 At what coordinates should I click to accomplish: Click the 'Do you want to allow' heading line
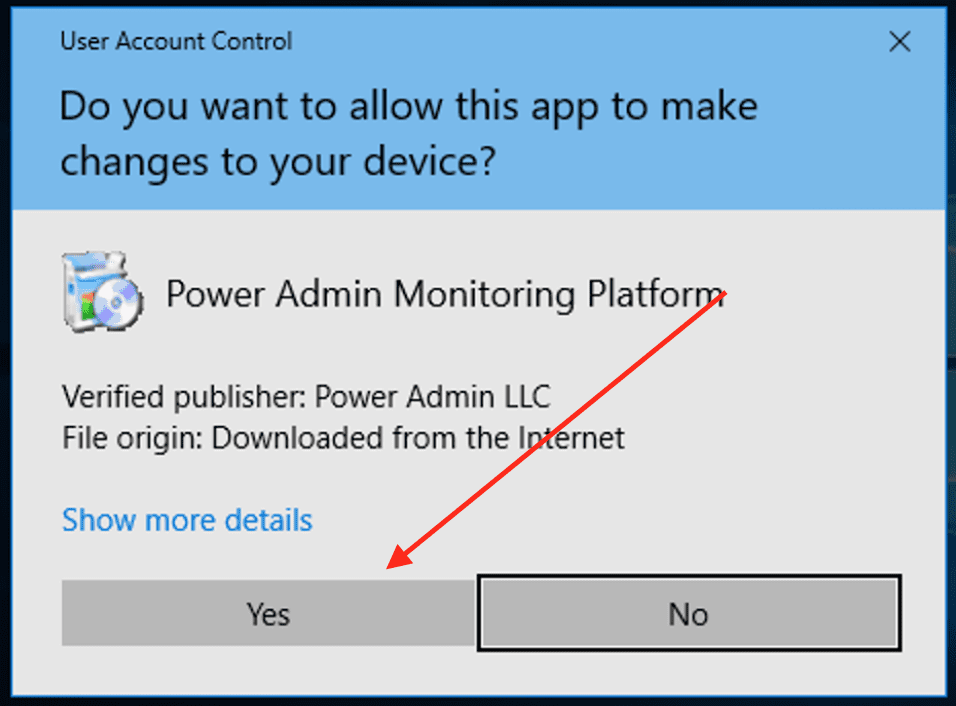(408, 106)
